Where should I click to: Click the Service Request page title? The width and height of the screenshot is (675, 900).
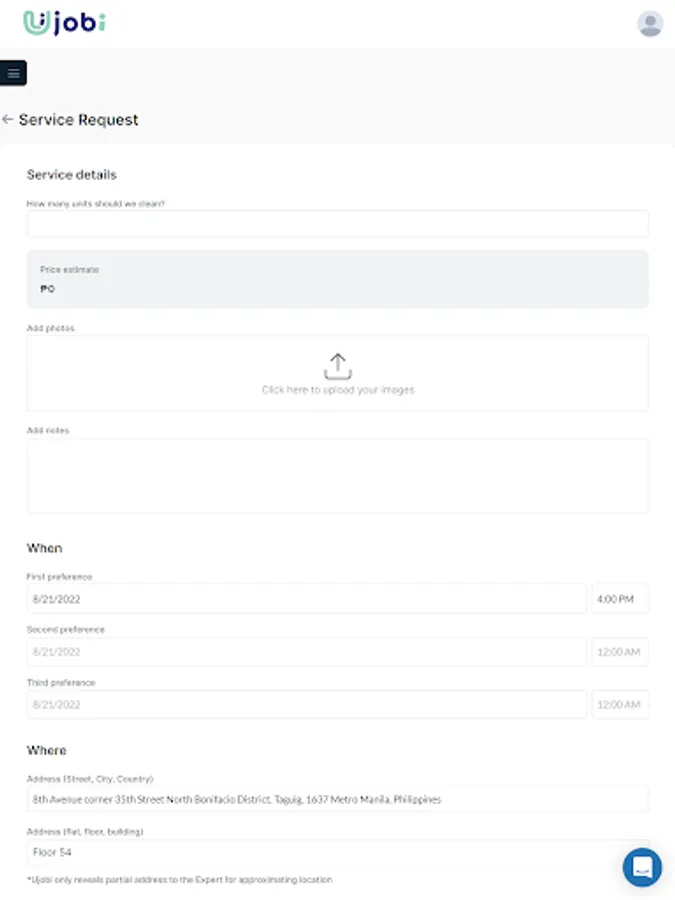tap(78, 120)
